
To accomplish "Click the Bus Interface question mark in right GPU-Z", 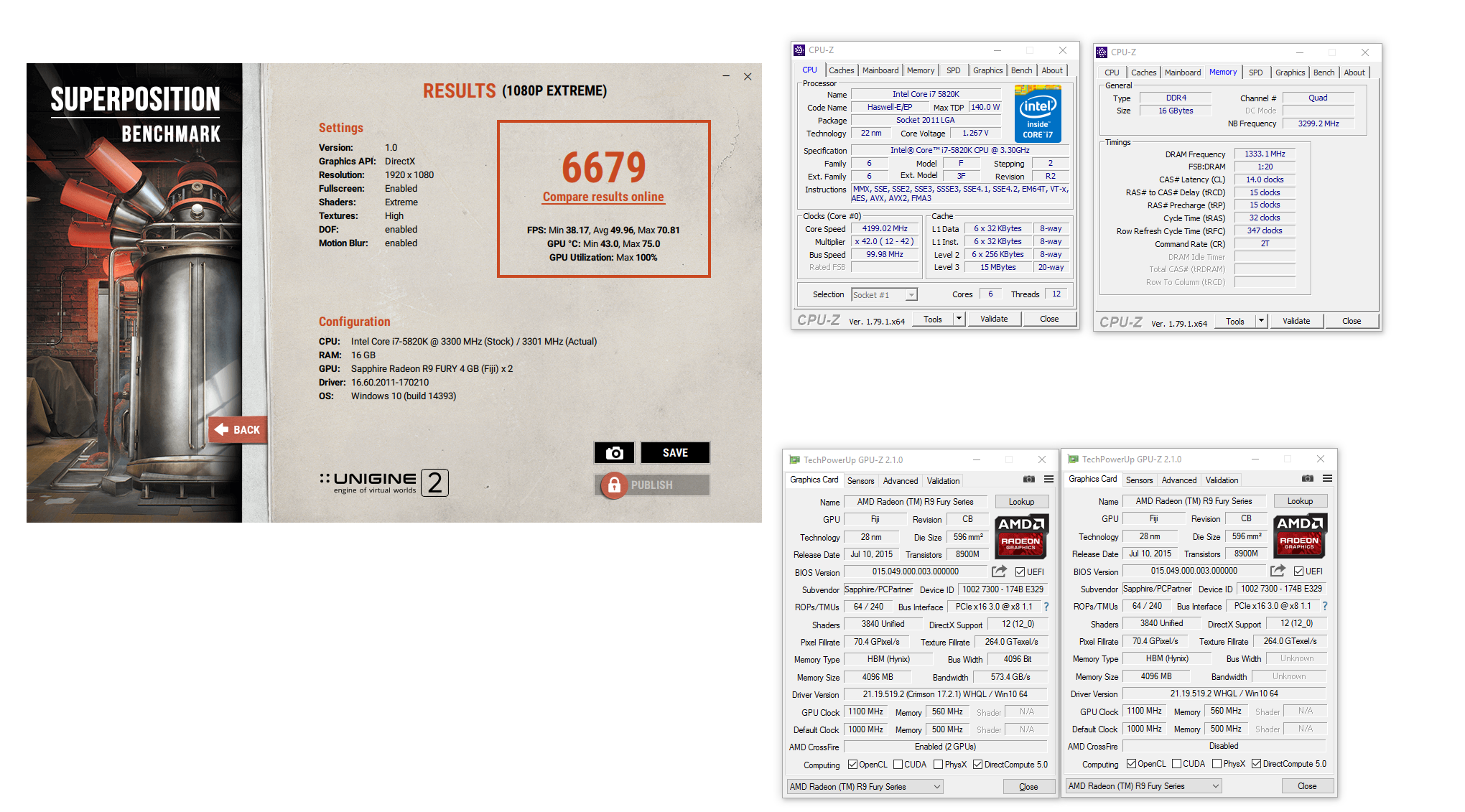I will click(1325, 606).
